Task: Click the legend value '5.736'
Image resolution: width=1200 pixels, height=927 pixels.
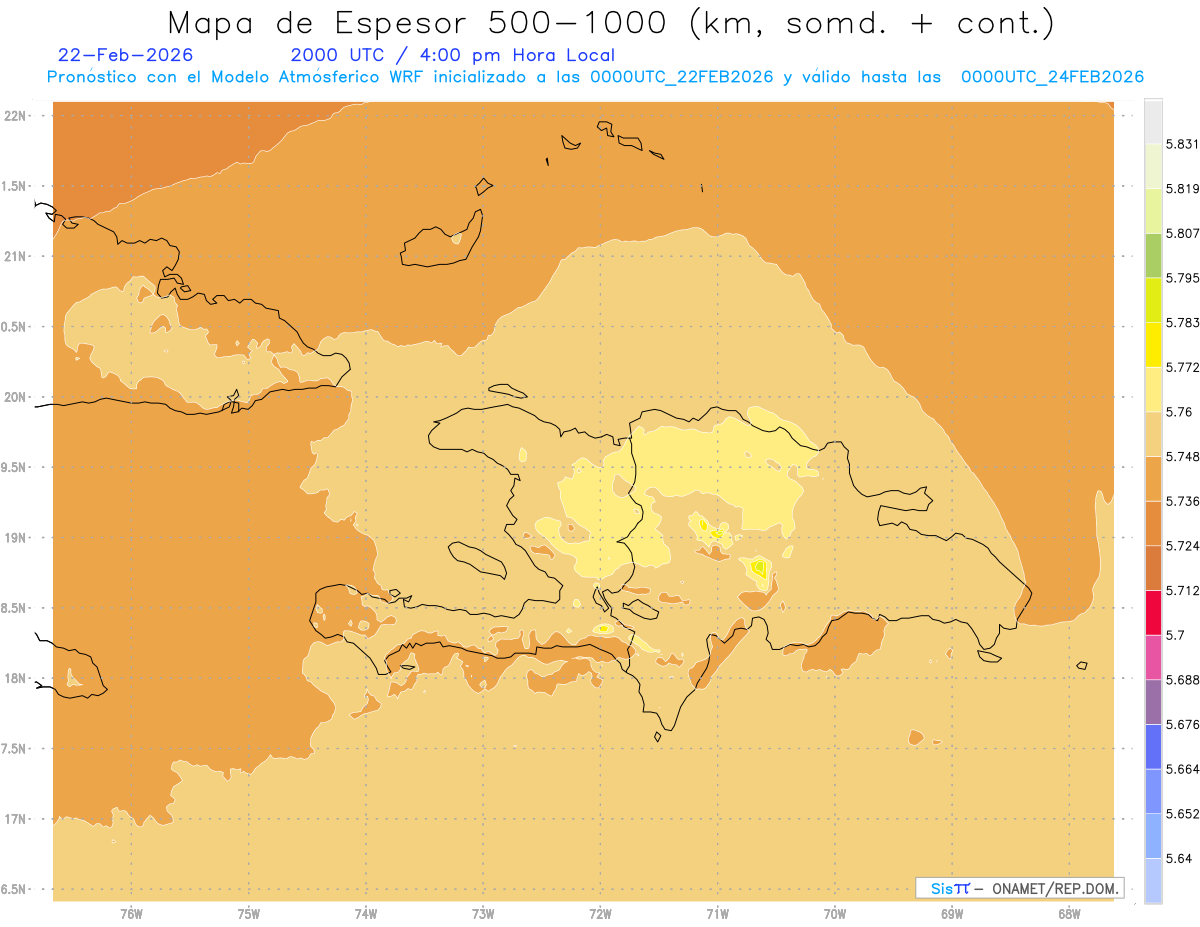Action: click(x=1182, y=501)
